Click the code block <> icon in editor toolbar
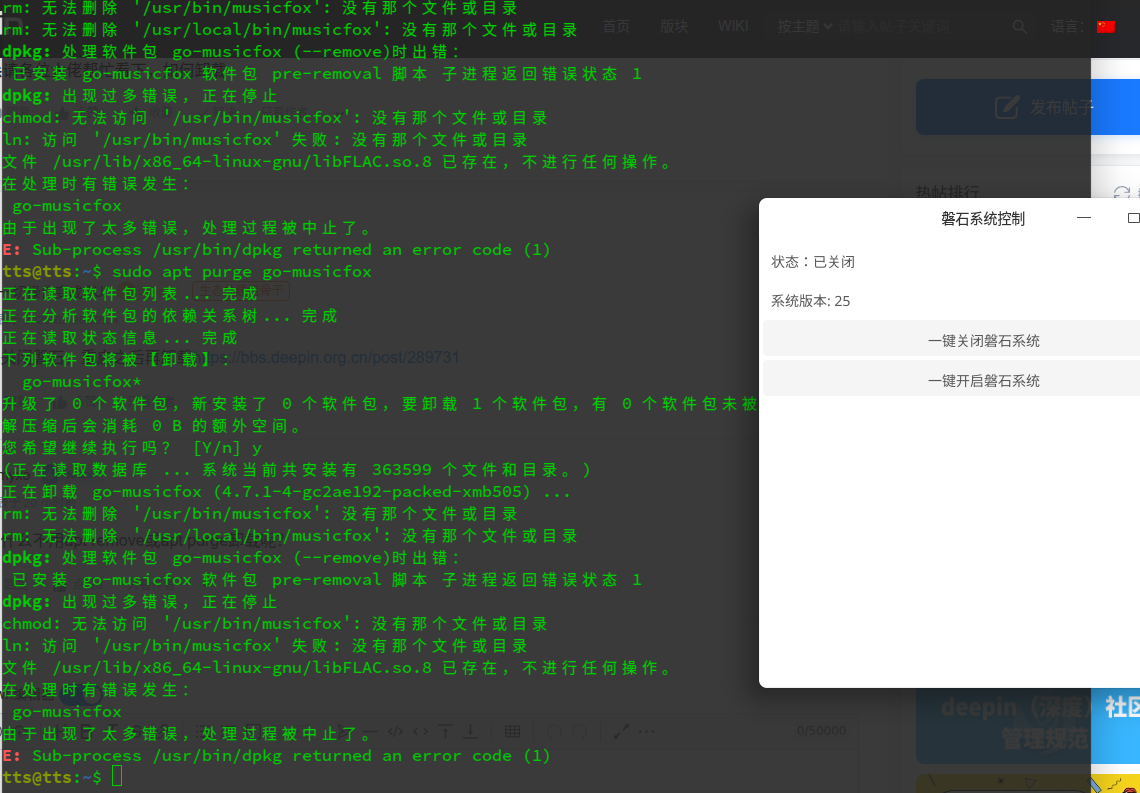This screenshot has height=793, width=1140. pos(420,731)
